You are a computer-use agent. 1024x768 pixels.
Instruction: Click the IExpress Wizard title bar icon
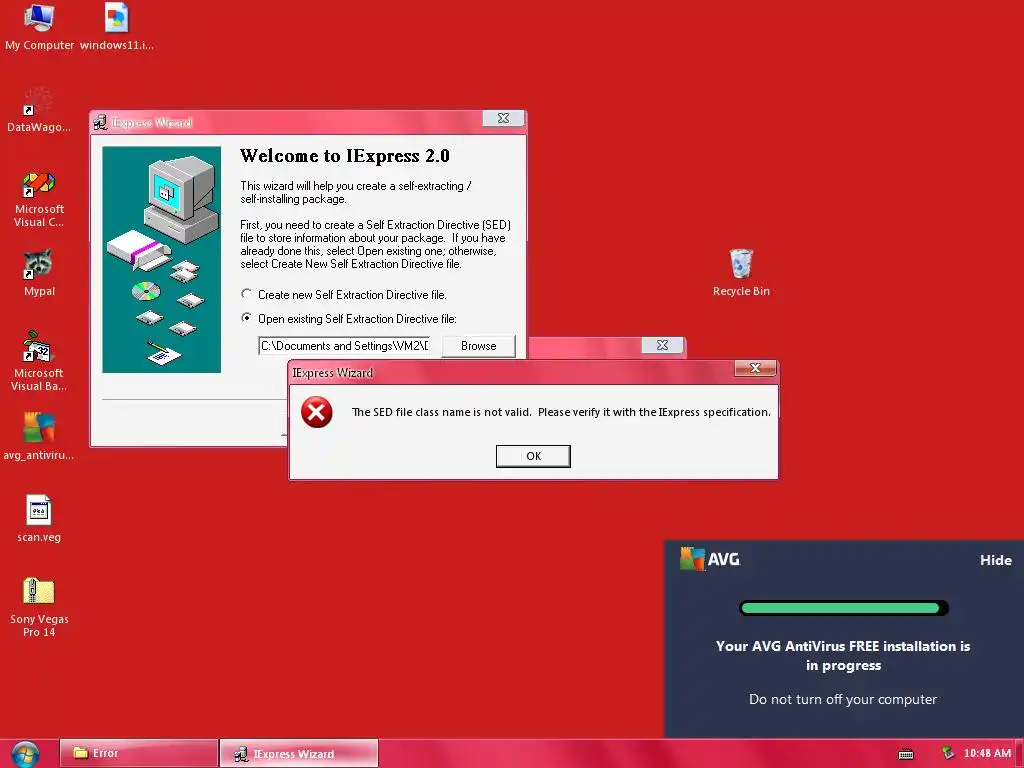(100, 122)
